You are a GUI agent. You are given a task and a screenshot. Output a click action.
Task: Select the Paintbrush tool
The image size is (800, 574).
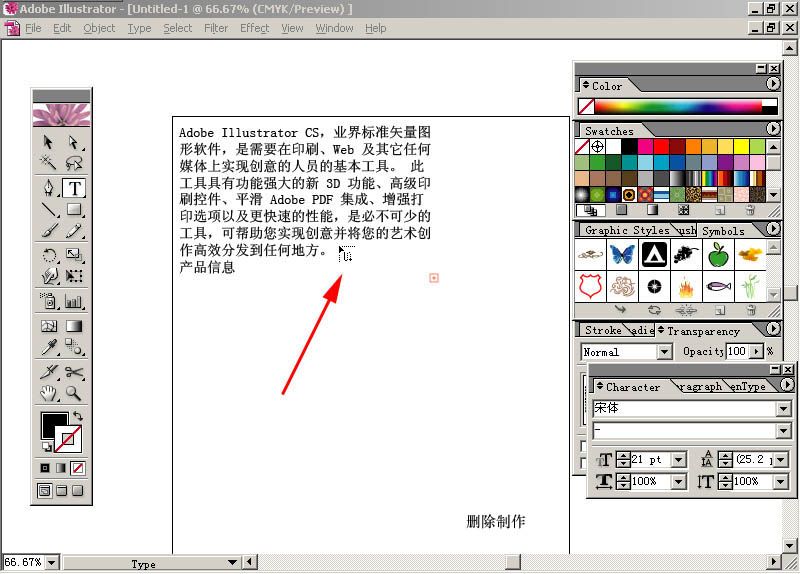point(48,231)
